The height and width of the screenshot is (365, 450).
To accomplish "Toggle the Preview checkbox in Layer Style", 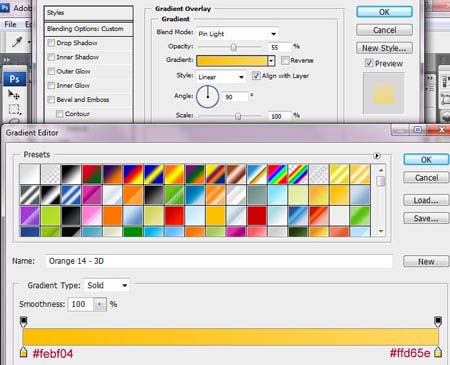I will click(369, 63).
